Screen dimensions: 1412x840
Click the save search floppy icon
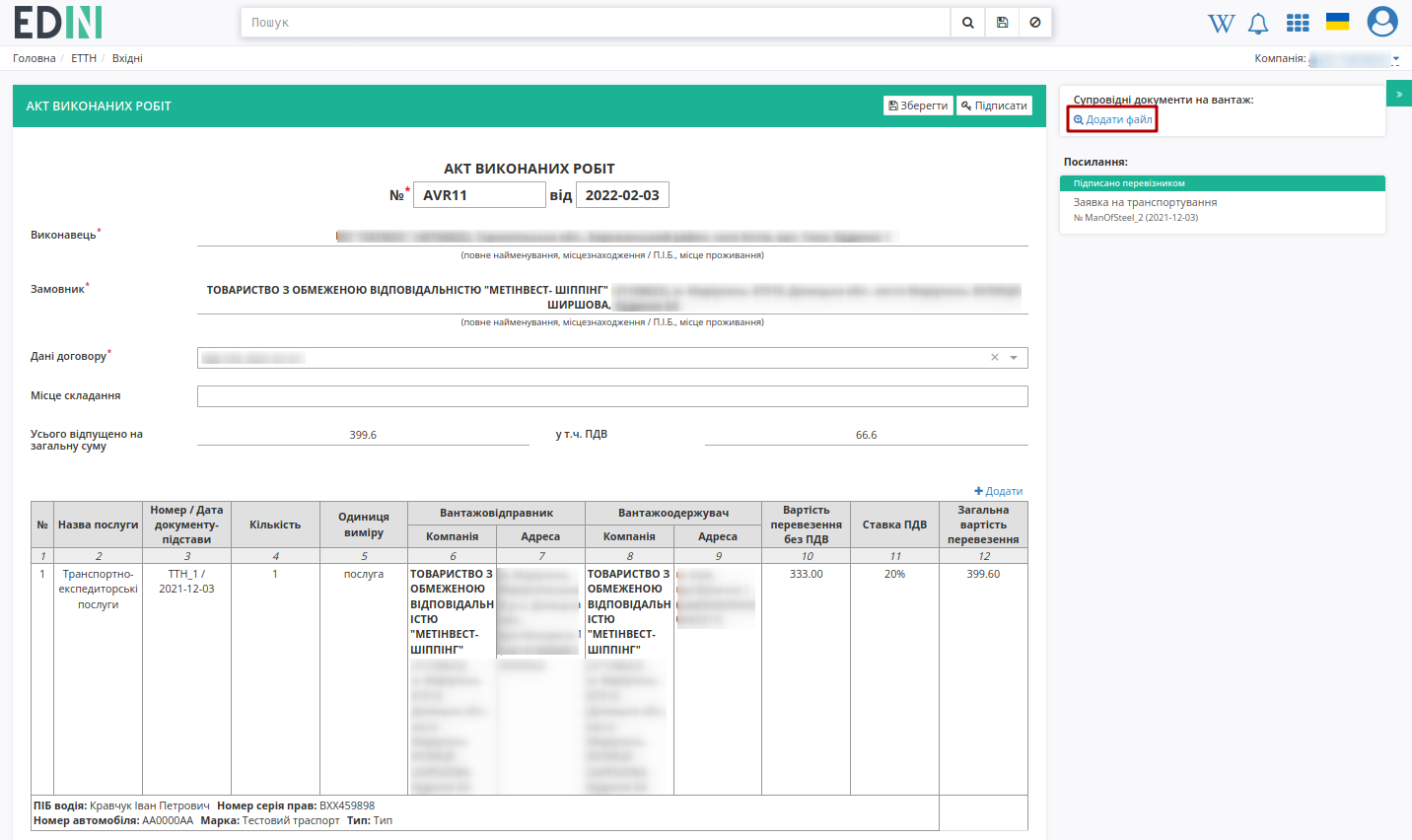coord(1002,23)
